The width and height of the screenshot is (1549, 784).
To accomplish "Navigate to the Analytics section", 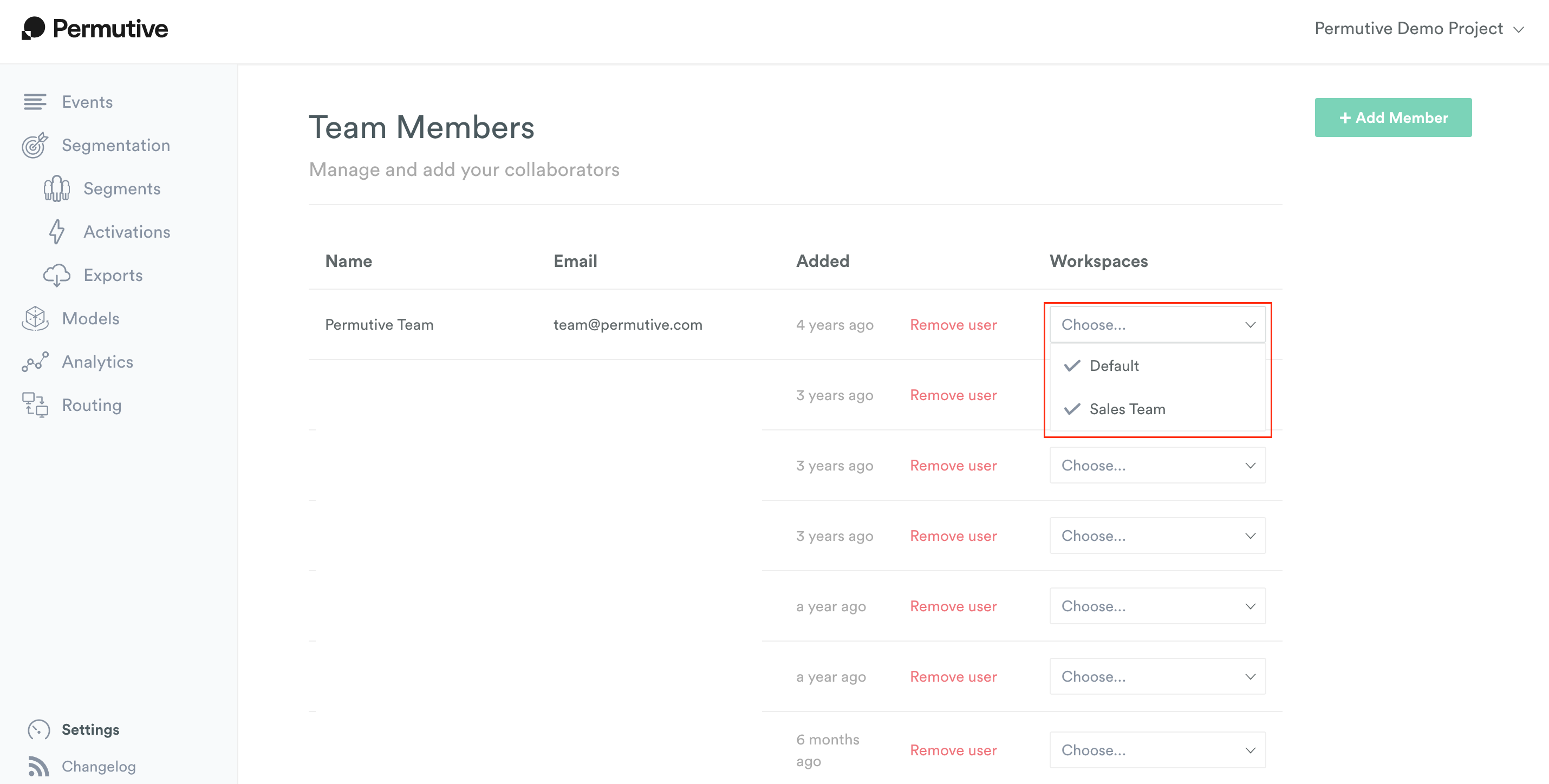I will click(97, 362).
